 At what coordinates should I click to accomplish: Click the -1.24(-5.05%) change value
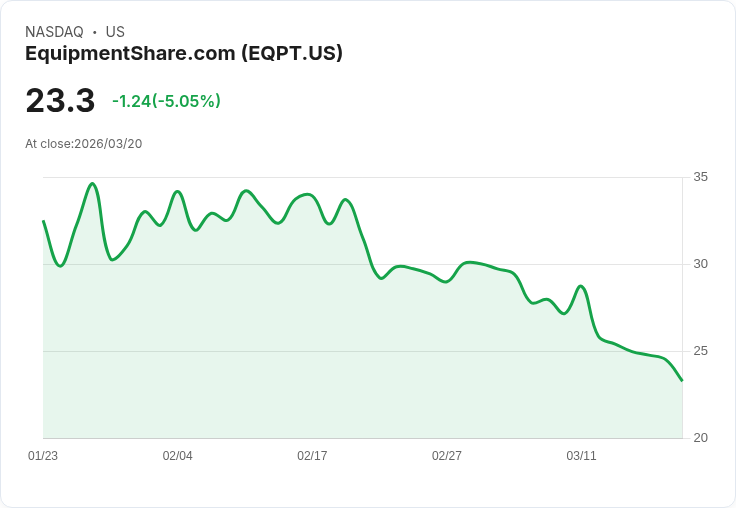(166, 101)
